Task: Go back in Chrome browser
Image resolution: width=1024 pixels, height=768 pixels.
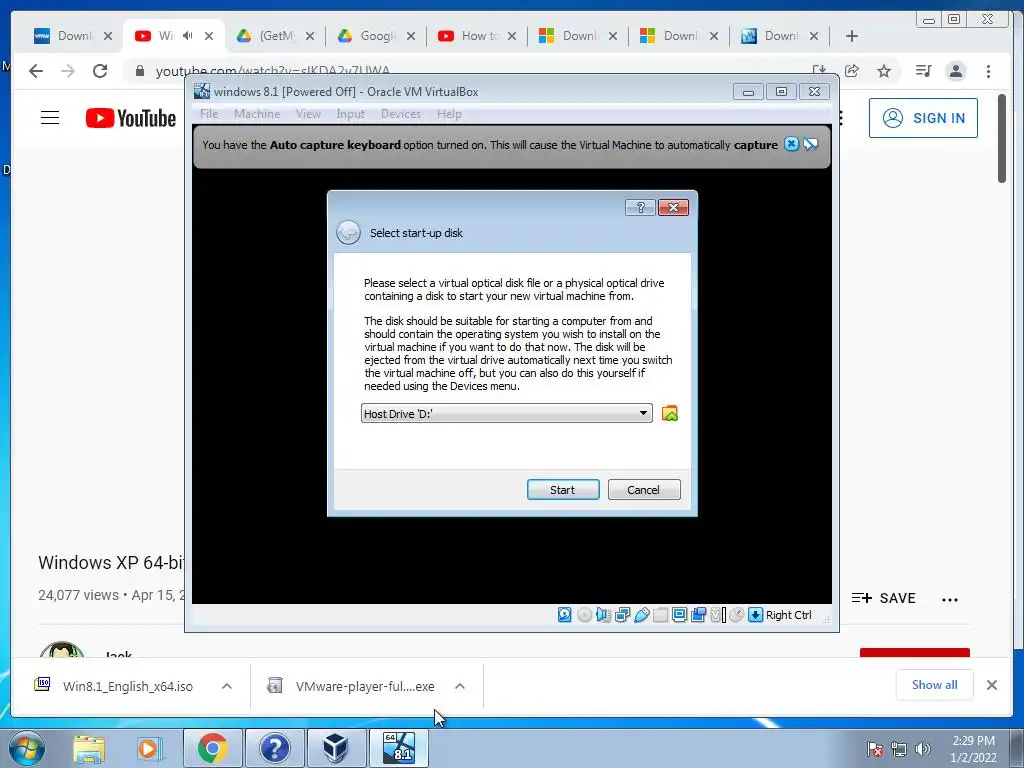Action: coord(36,71)
